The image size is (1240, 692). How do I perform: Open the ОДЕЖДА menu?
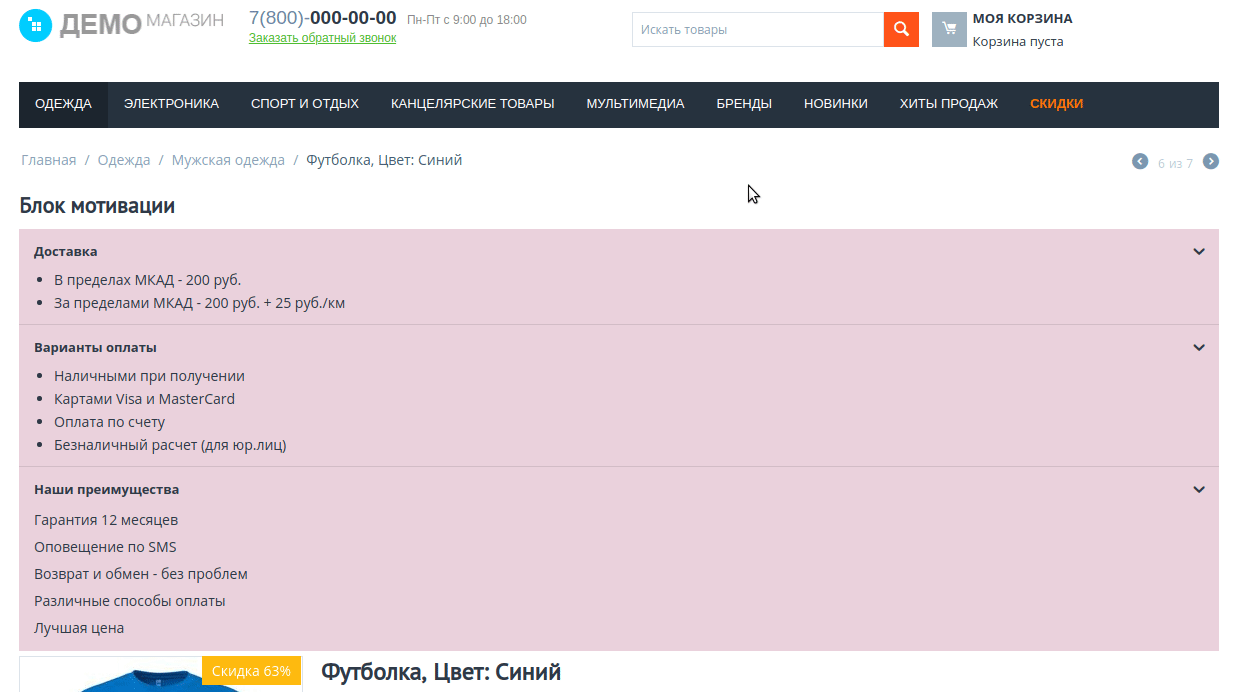point(63,103)
